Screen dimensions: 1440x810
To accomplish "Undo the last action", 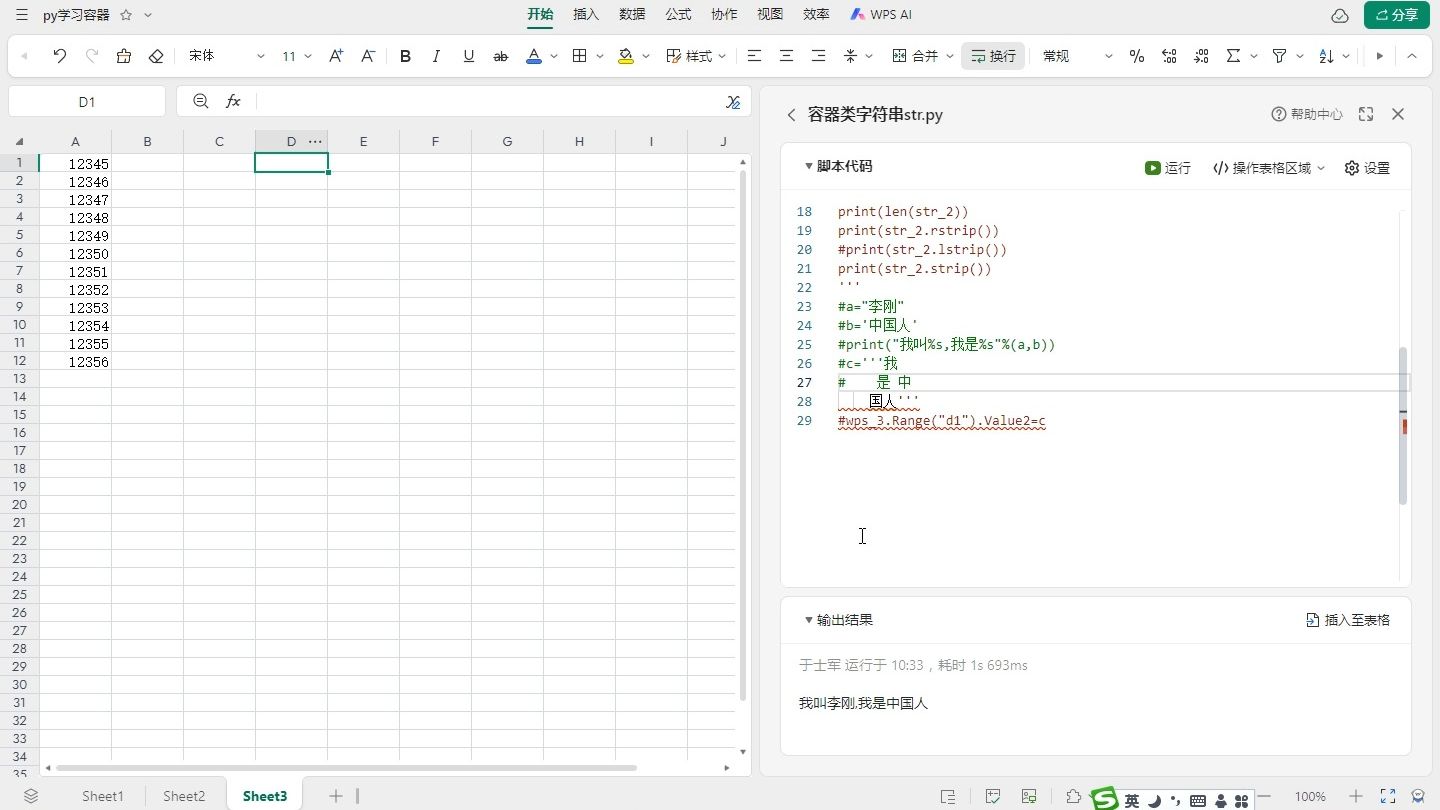I will coord(60,56).
